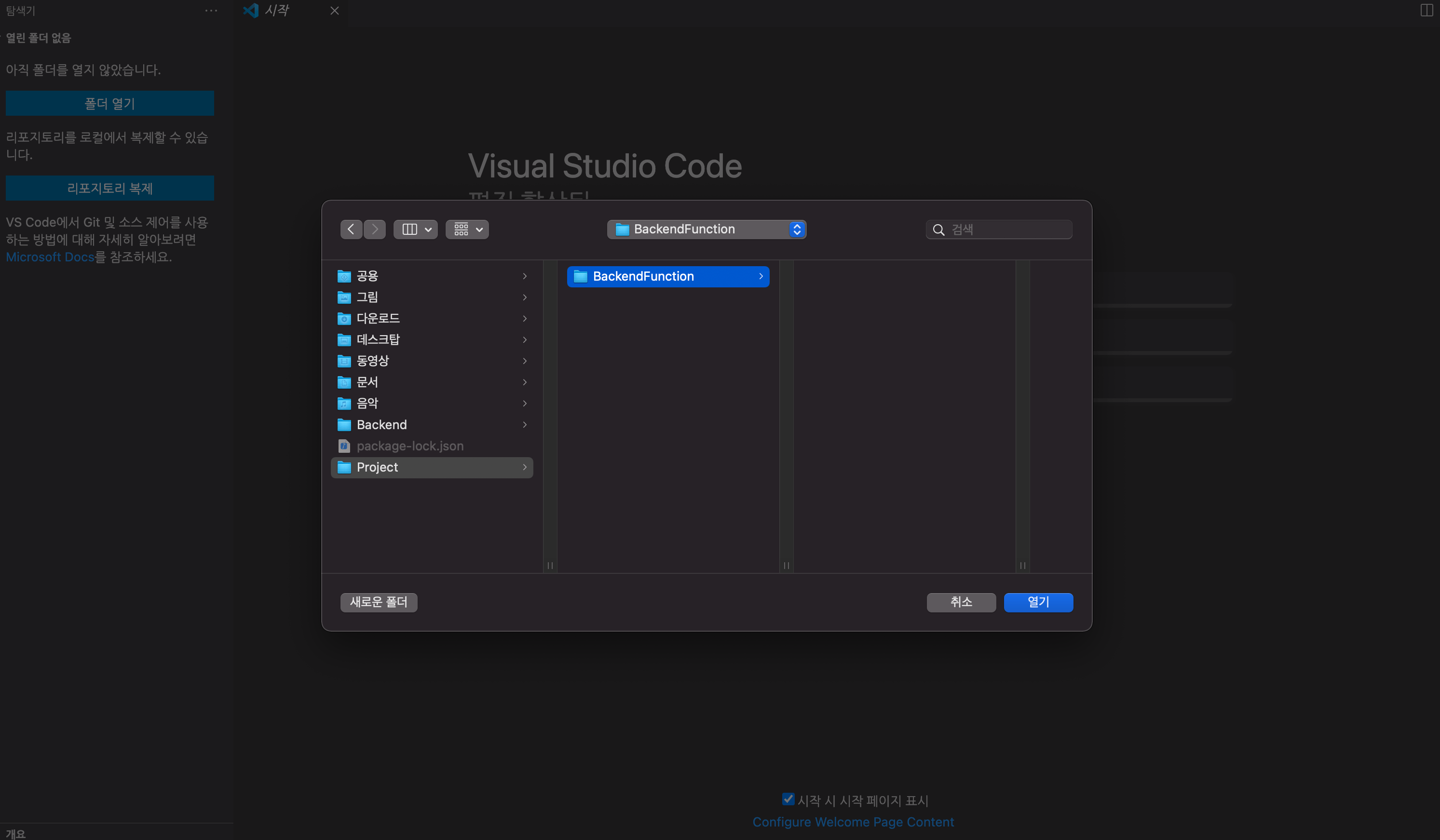1440x840 pixels.
Task: Click the 다운로드 folder icon
Action: 344,319
